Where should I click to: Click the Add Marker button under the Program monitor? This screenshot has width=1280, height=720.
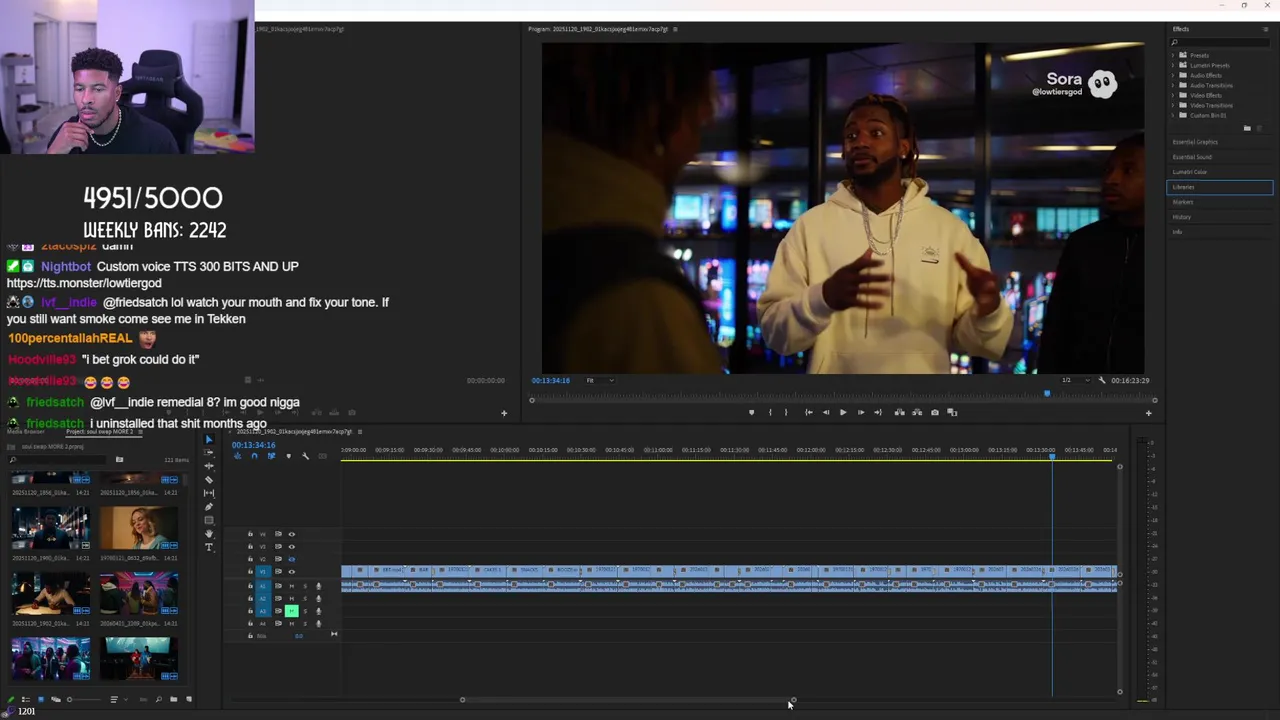coord(751,412)
